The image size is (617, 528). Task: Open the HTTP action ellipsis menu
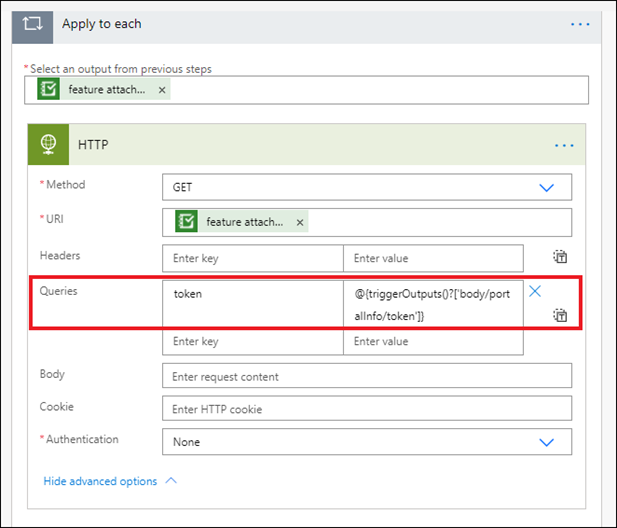tap(564, 146)
